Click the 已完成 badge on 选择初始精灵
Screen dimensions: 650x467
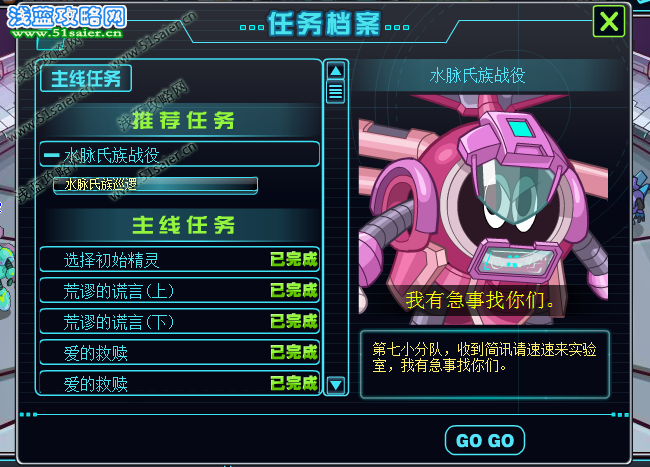294,260
